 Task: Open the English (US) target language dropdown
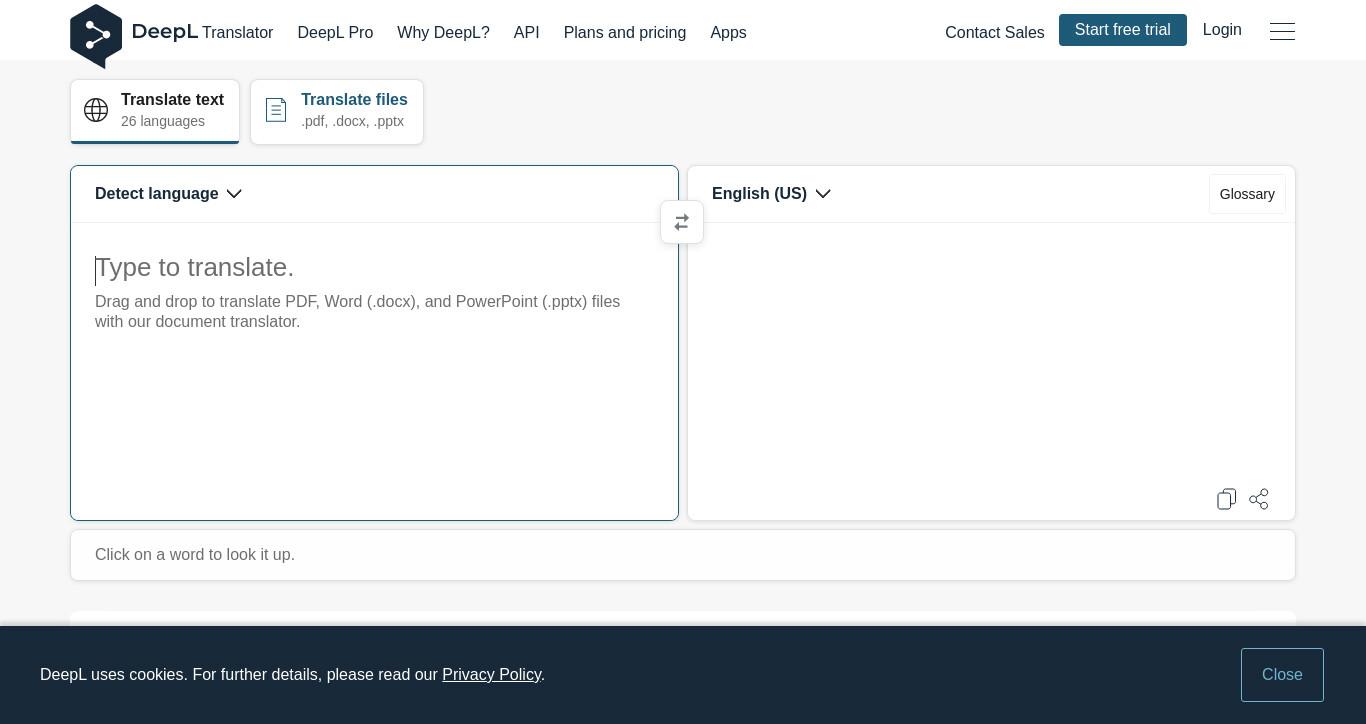(771, 194)
